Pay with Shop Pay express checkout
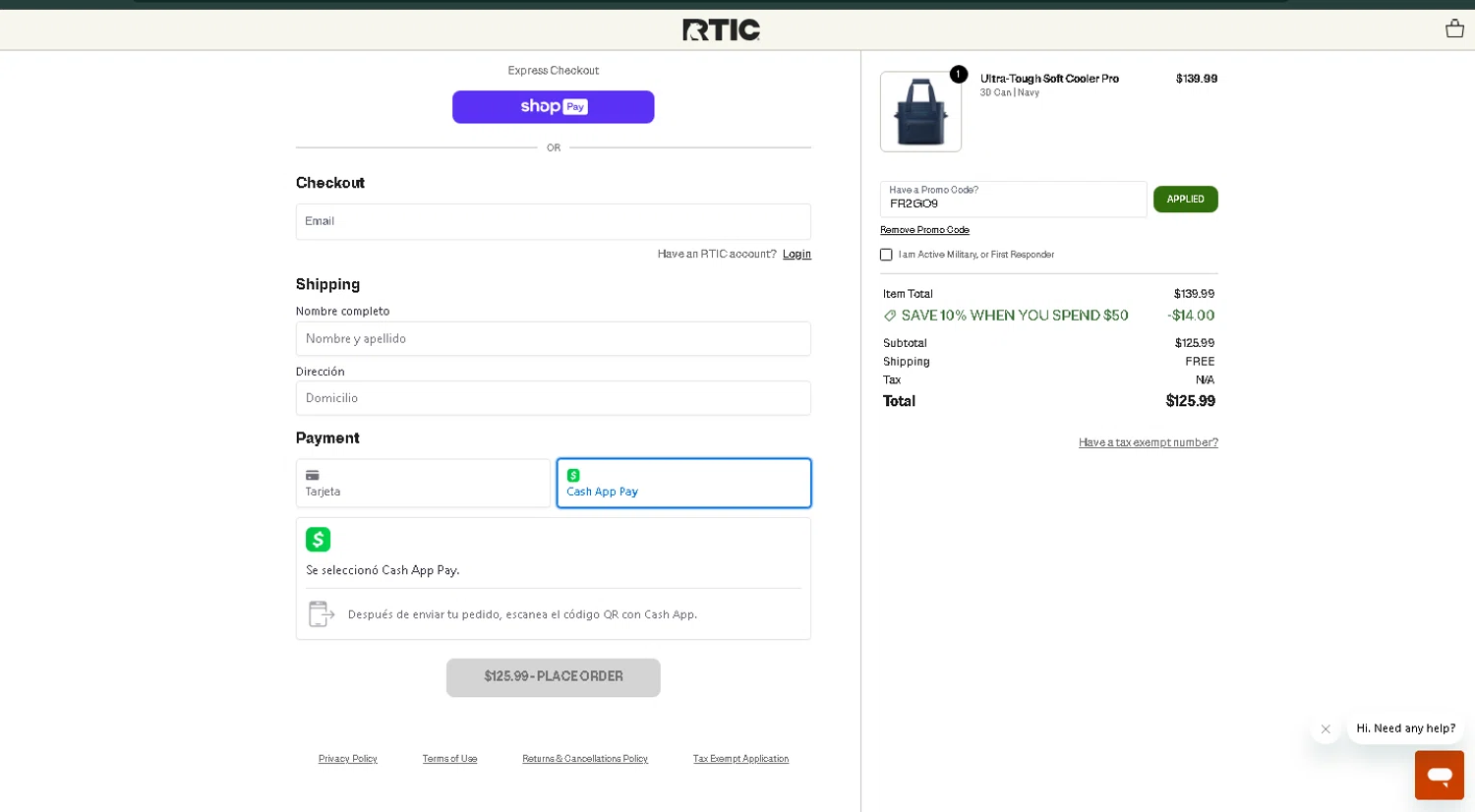 553,107
